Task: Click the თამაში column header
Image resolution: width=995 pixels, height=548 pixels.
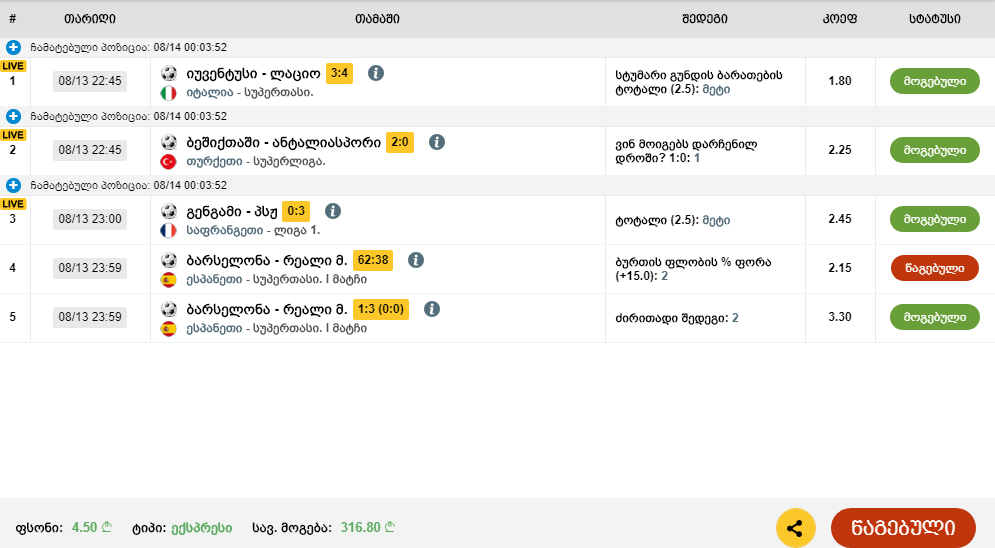Action: (x=378, y=19)
